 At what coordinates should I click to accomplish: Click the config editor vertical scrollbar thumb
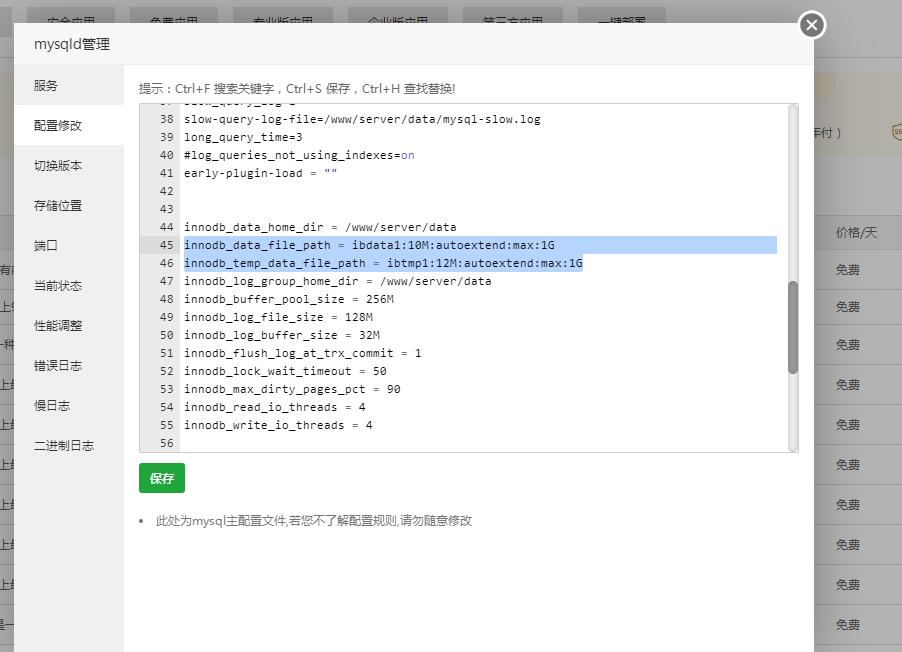tap(793, 327)
